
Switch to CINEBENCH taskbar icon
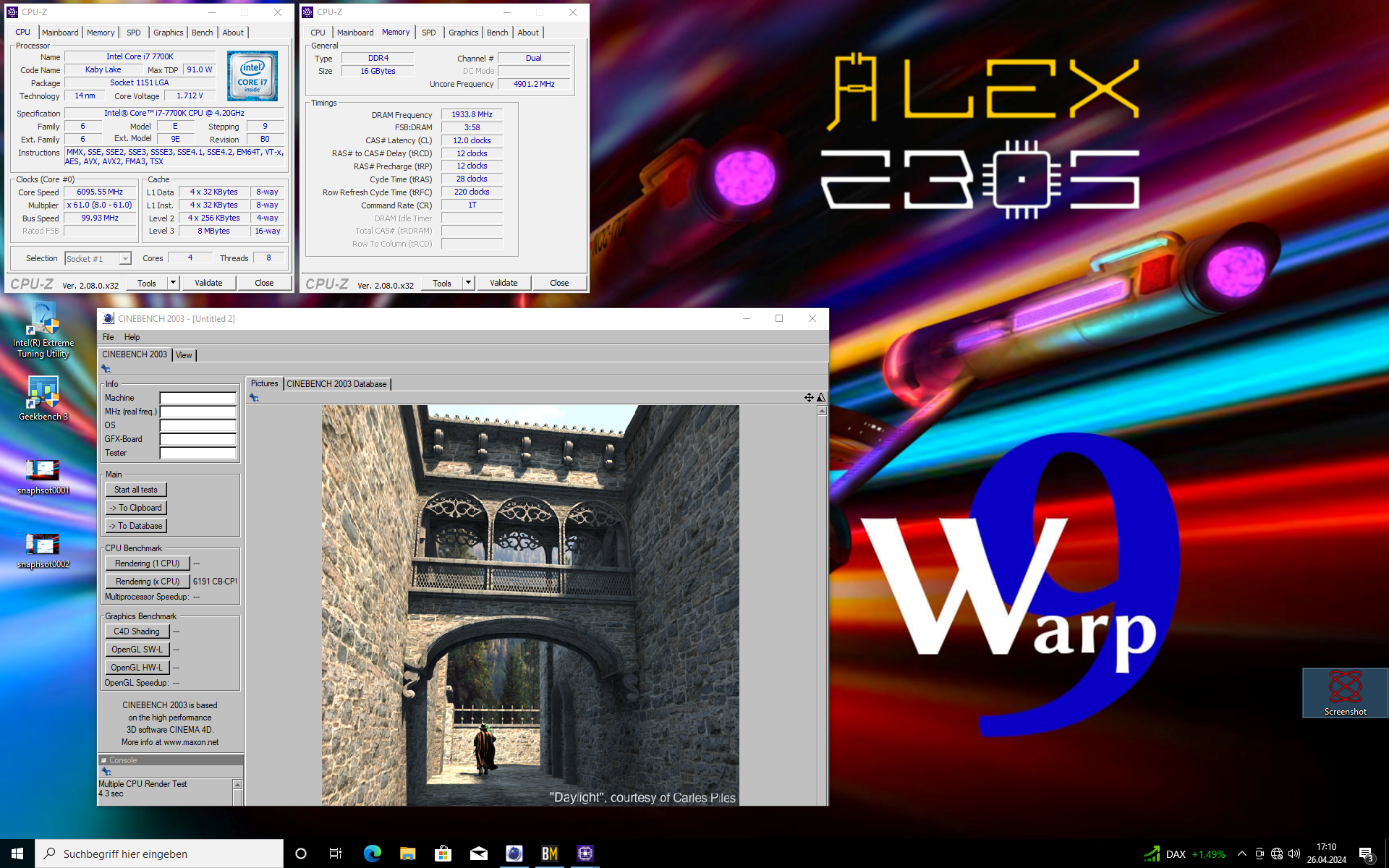(514, 854)
